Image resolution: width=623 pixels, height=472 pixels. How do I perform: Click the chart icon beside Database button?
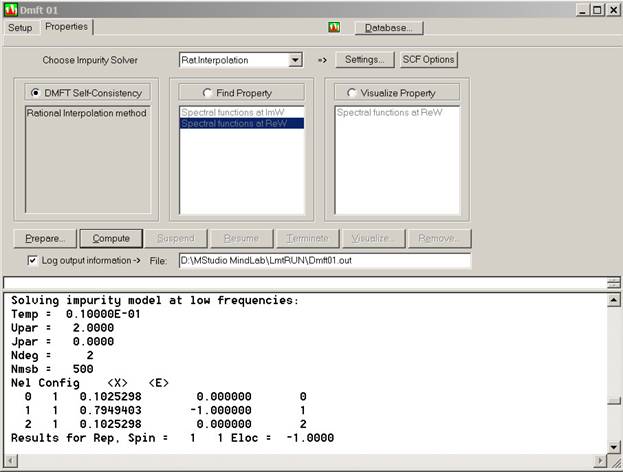click(334, 27)
